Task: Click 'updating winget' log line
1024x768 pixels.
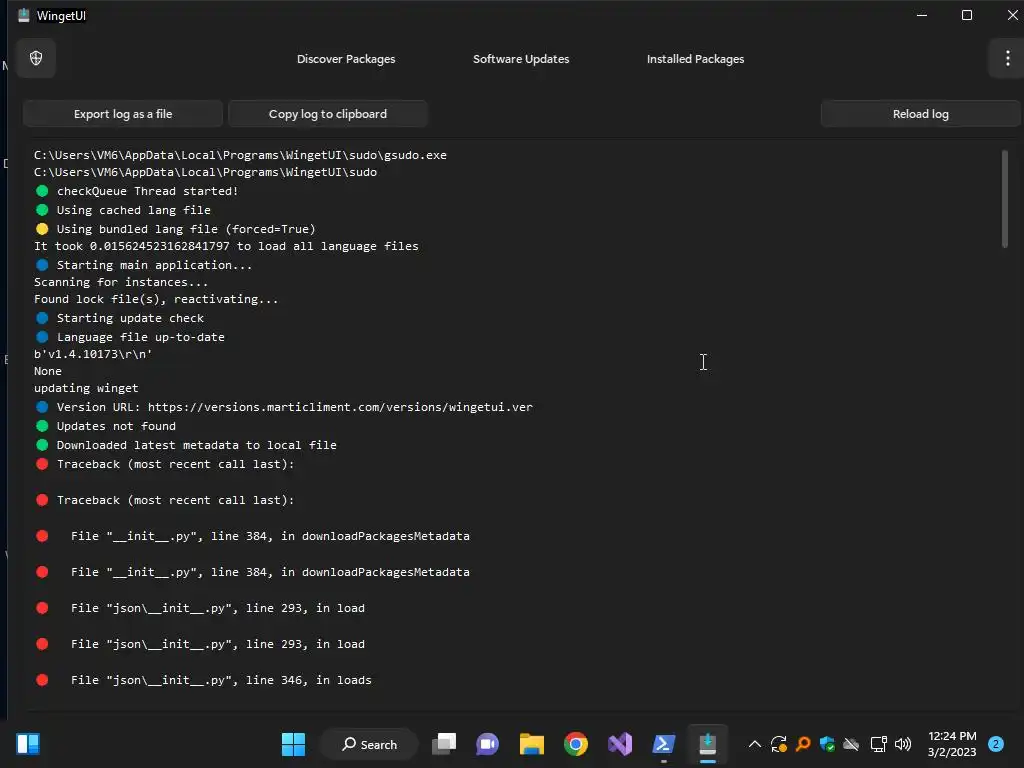Action: [x=86, y=388]
